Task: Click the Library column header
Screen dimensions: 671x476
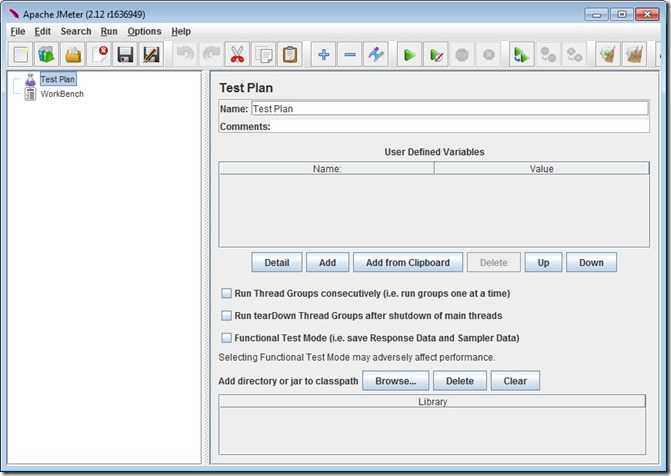Action: [x=432, y=402]
